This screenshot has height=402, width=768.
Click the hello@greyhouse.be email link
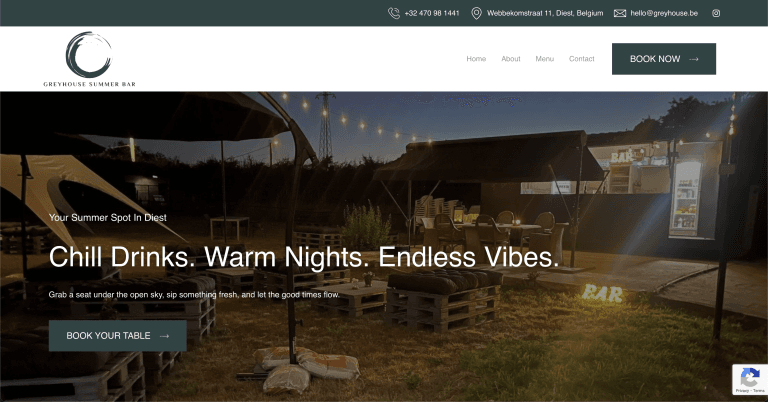(x=664, y=13)
